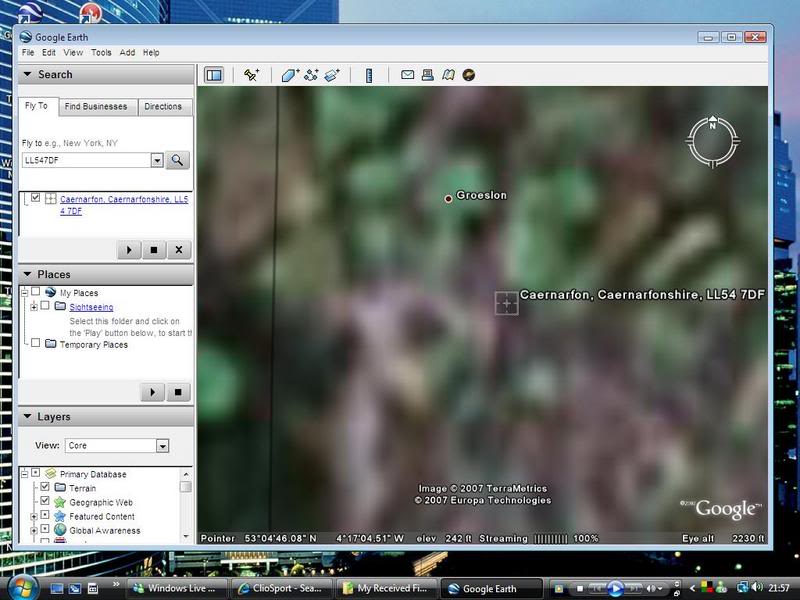The height and width of the screenshot is (600, 800).
Task: Open the View menu
Action: pyautogui.click(x=73, y=53)
